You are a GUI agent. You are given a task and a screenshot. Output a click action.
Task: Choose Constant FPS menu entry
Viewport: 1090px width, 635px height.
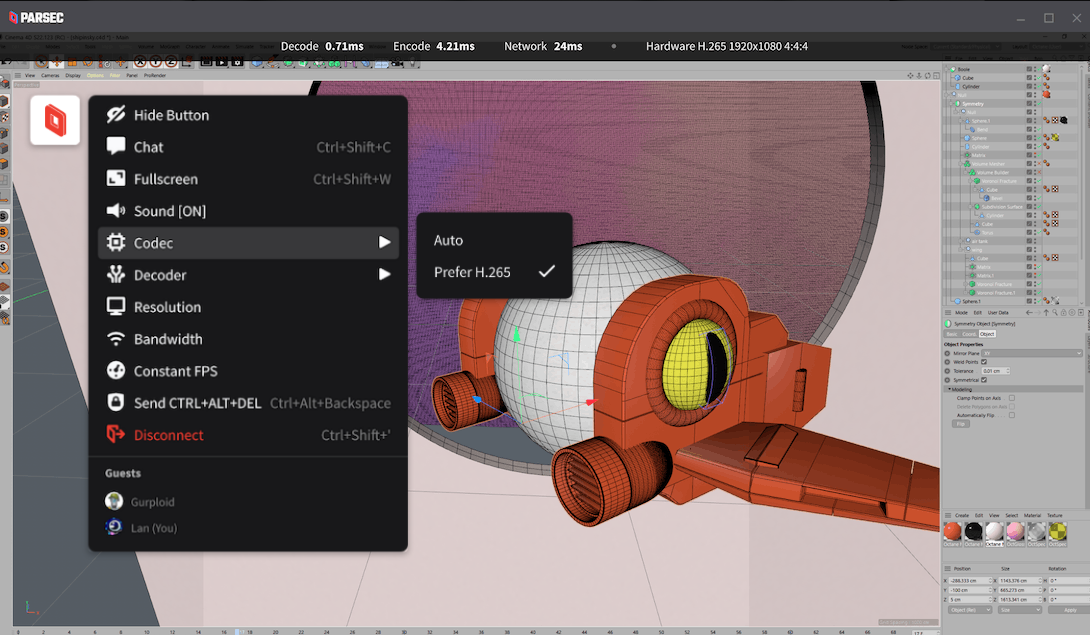[175, 371]
